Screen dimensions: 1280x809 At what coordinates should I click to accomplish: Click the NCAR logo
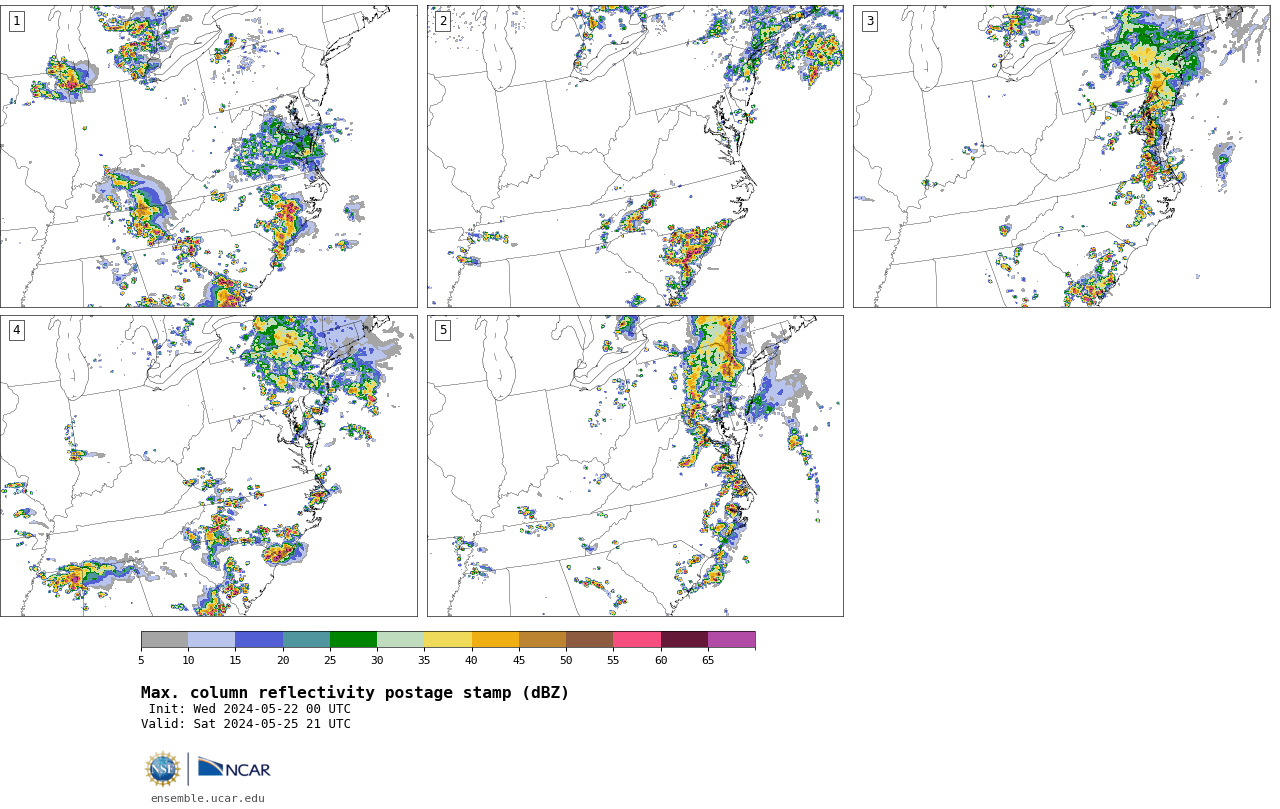point(234,768)
